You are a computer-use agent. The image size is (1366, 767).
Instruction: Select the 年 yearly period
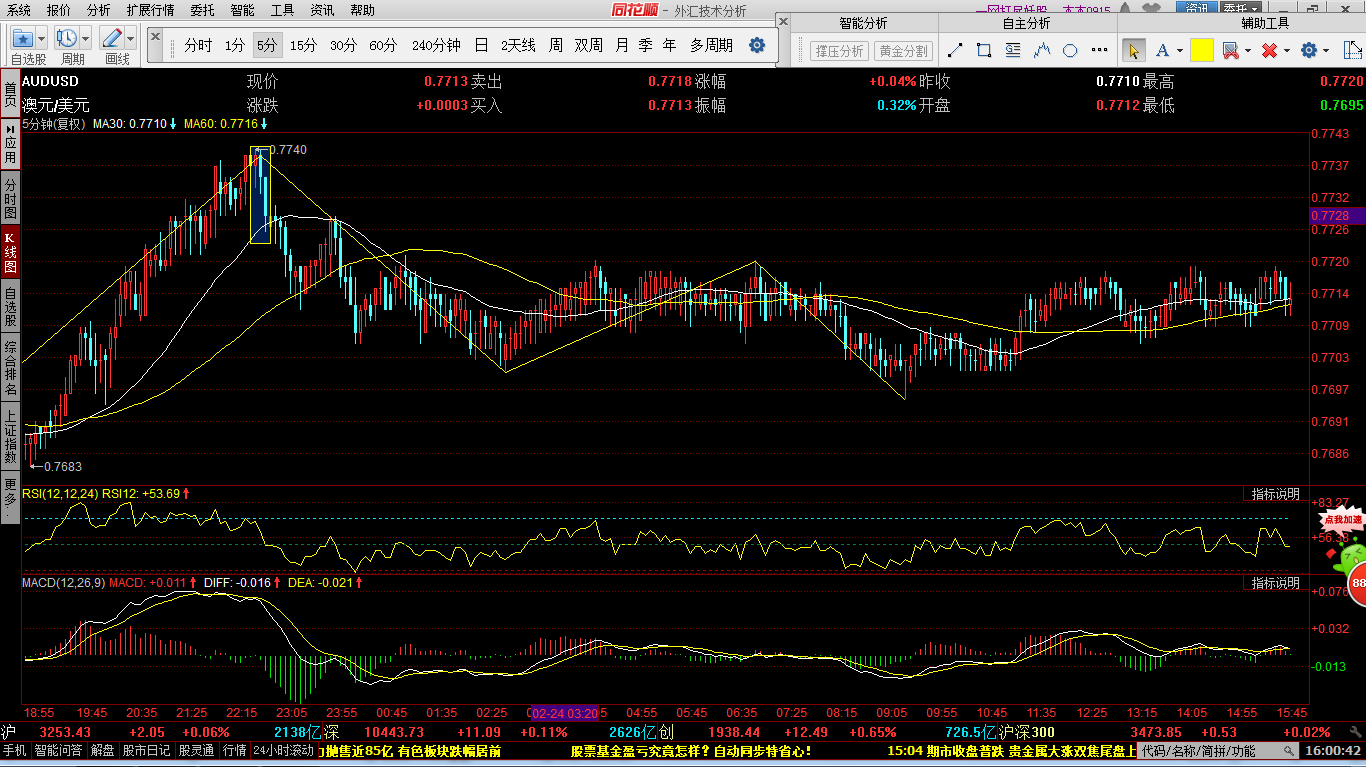(669, 45)
